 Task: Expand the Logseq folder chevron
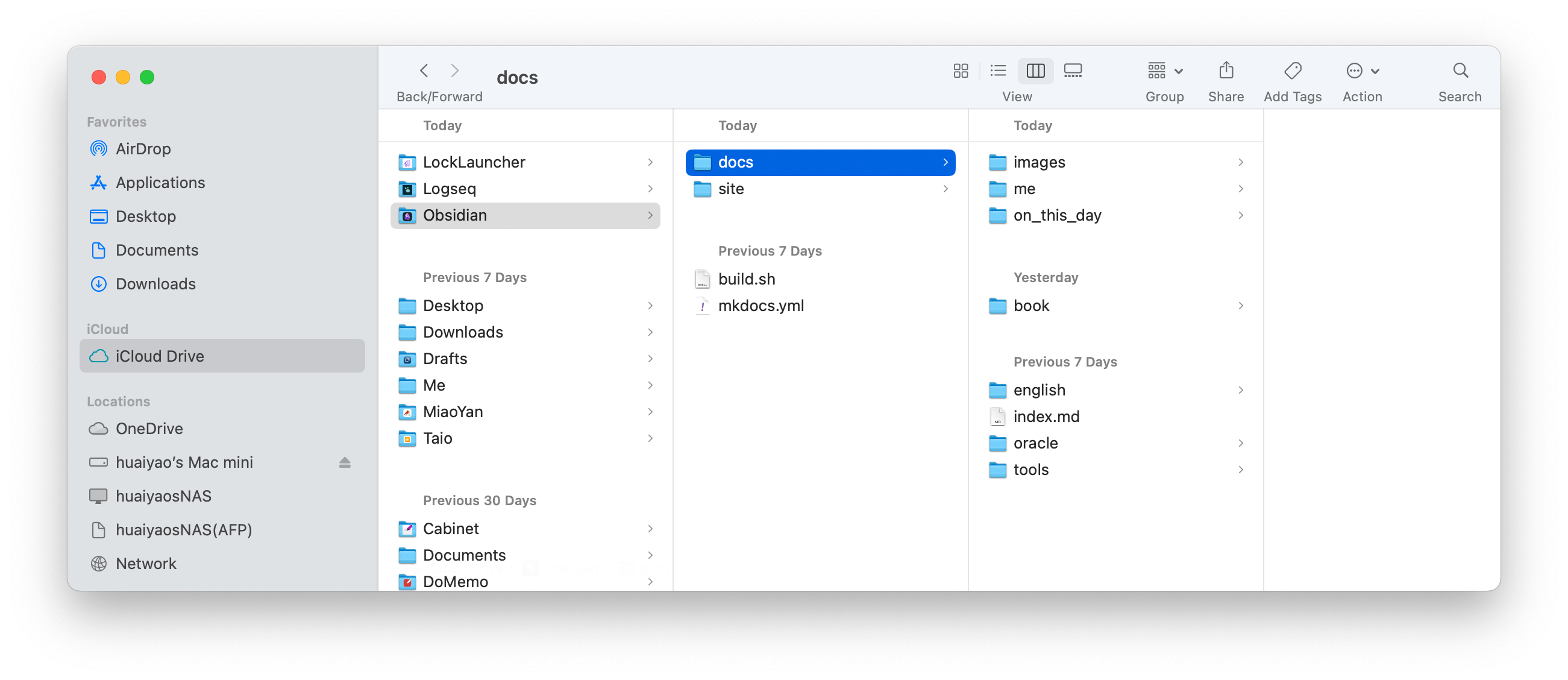click(x=650, y=189)
